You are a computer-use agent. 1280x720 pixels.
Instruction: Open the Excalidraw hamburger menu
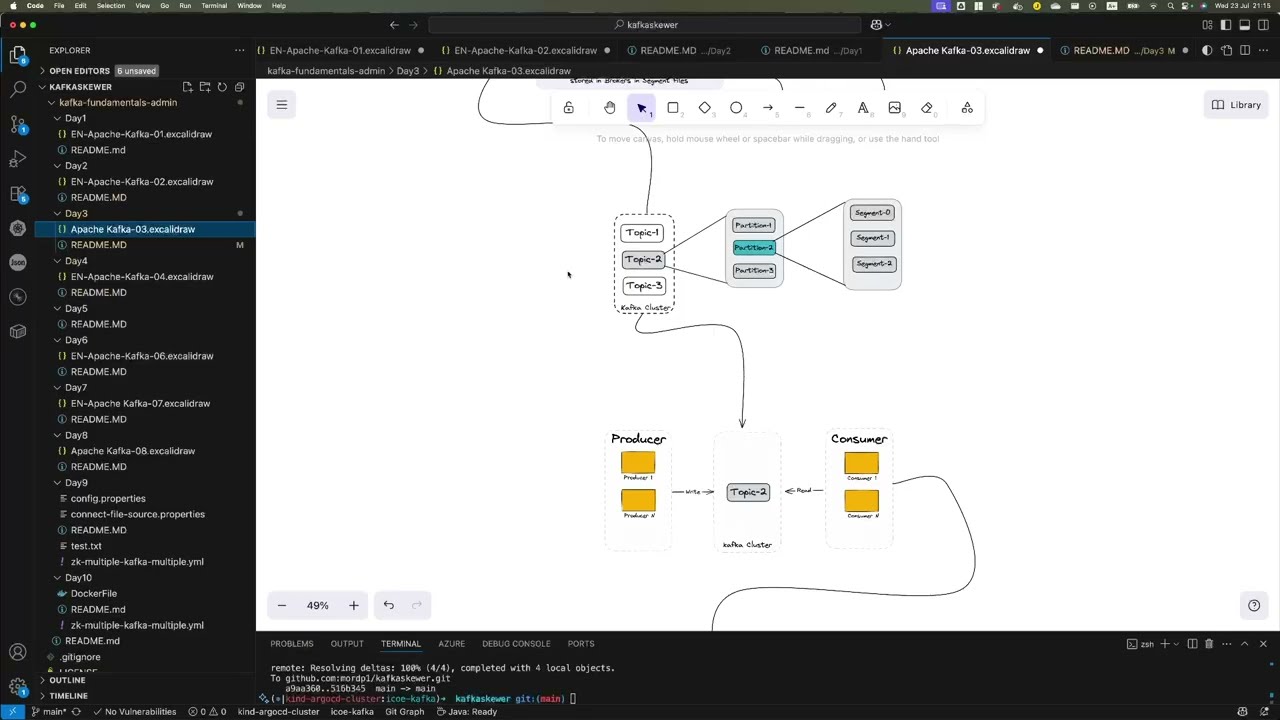[282, 105]
